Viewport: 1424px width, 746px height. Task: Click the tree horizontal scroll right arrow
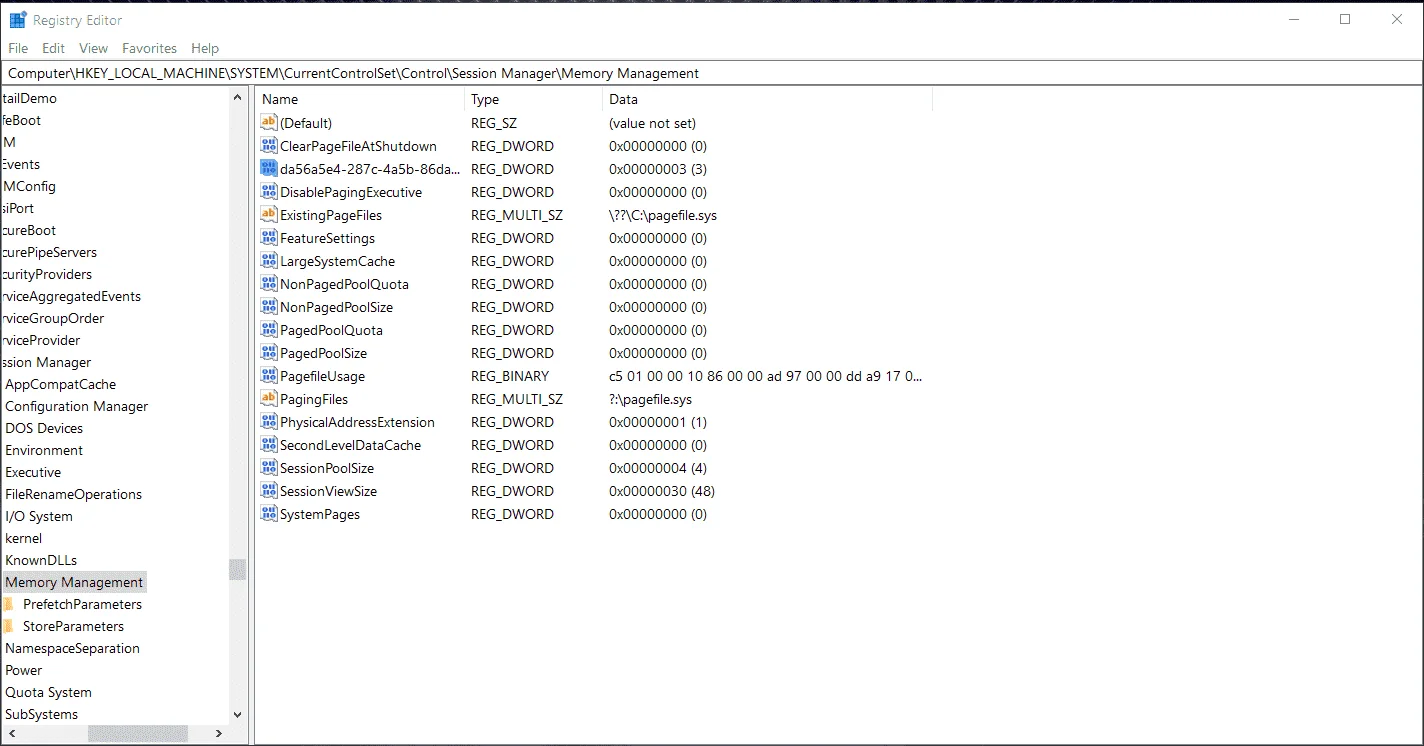tap(219, 734)
